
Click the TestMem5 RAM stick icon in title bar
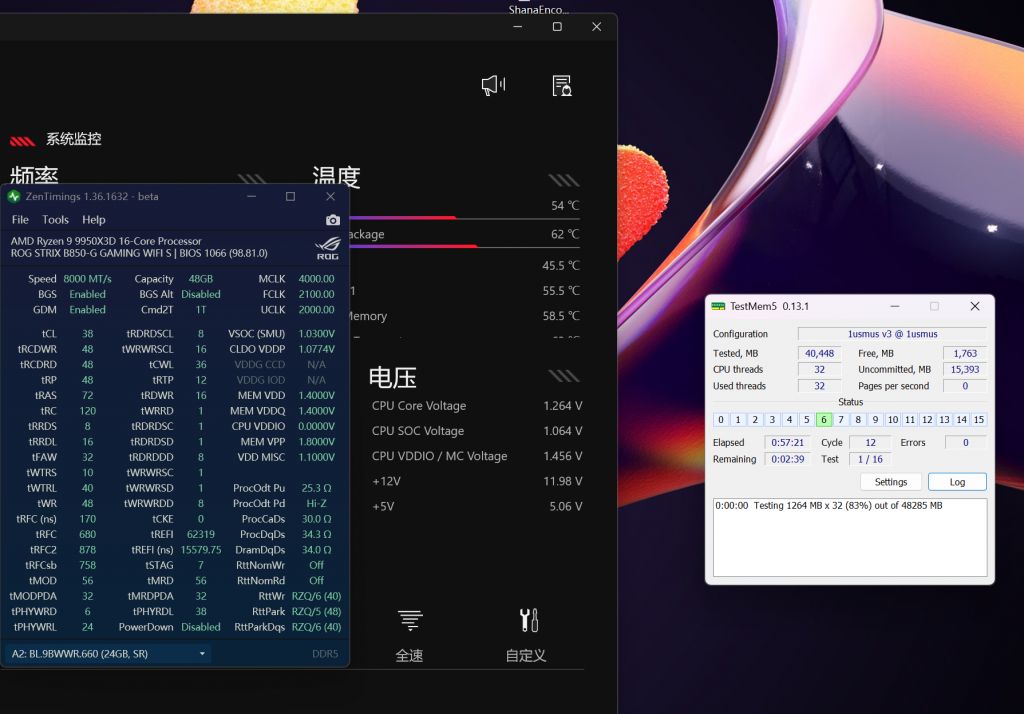[x=718, y=306]
